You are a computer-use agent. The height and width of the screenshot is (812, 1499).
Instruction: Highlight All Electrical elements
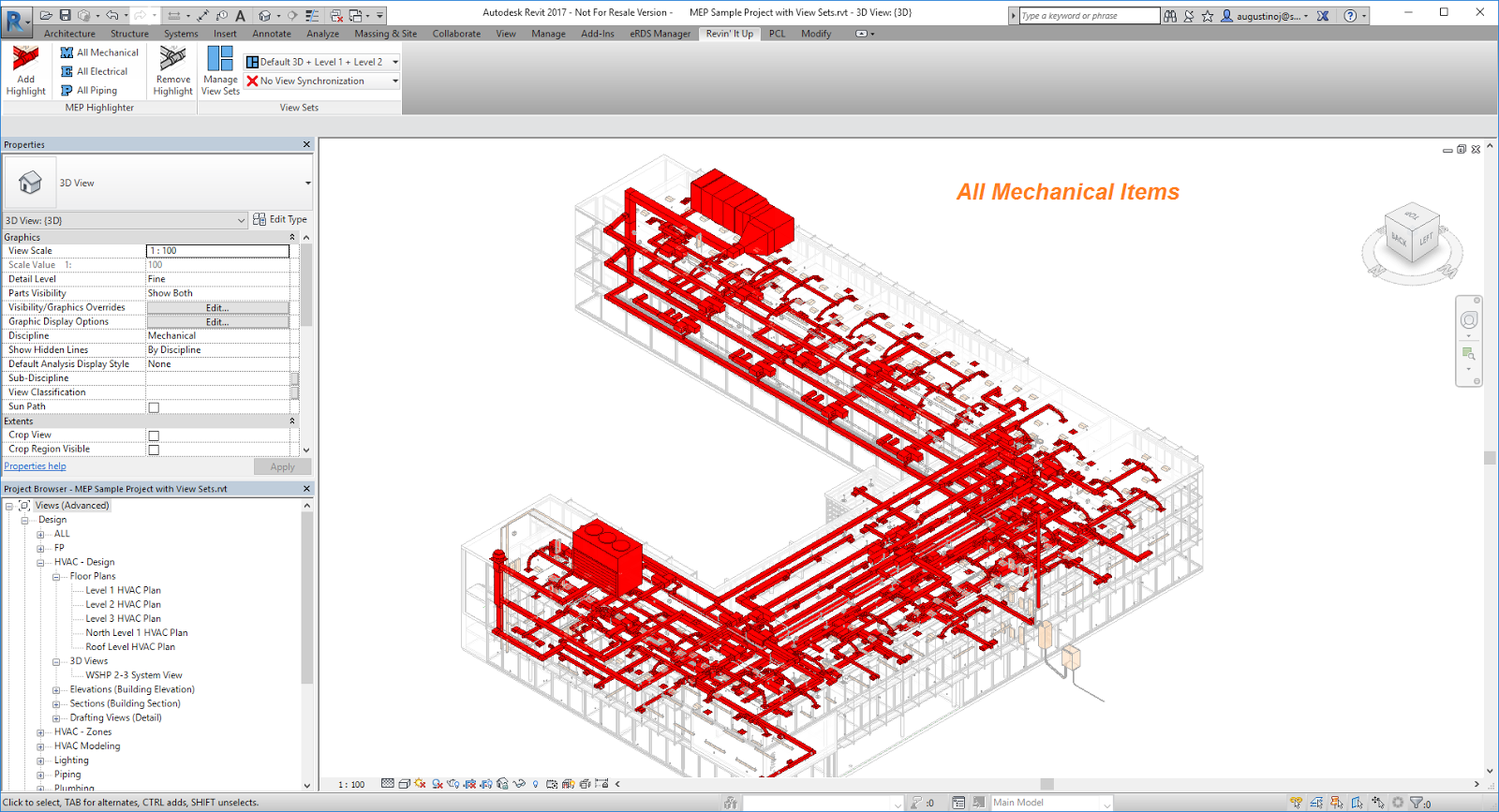94,71
